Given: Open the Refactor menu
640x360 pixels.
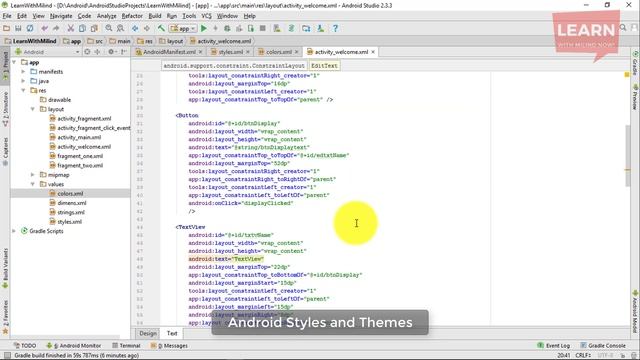Looking at the screenshot, I should click(132, 16).
